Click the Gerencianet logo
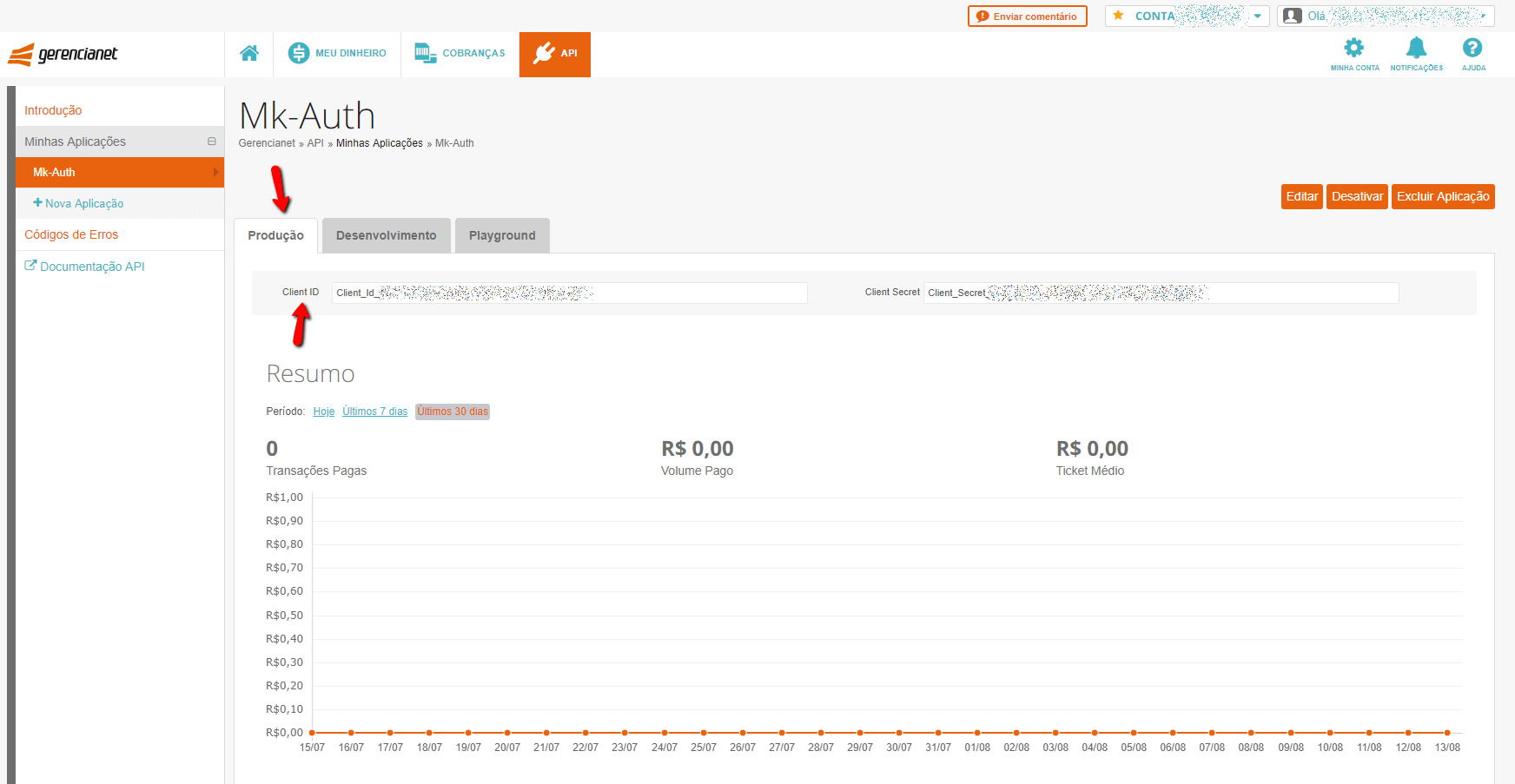 (x=63, y=54)
